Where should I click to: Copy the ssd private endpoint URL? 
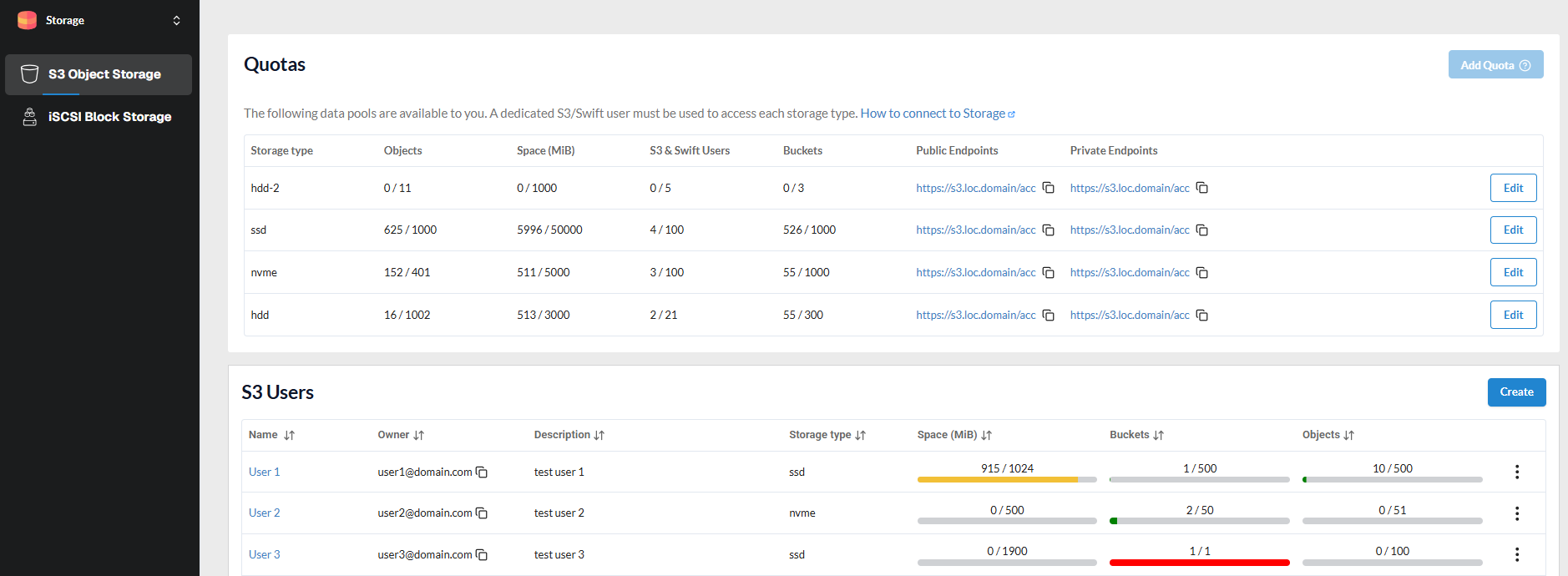click(x=1201, y=230)
